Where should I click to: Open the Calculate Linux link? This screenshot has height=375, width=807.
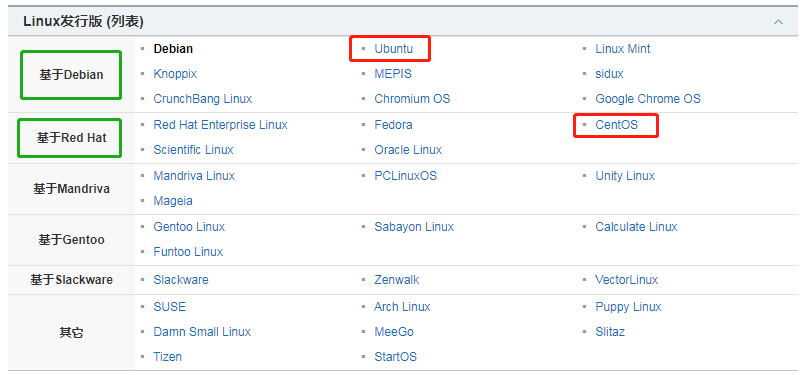coord(636,227)
